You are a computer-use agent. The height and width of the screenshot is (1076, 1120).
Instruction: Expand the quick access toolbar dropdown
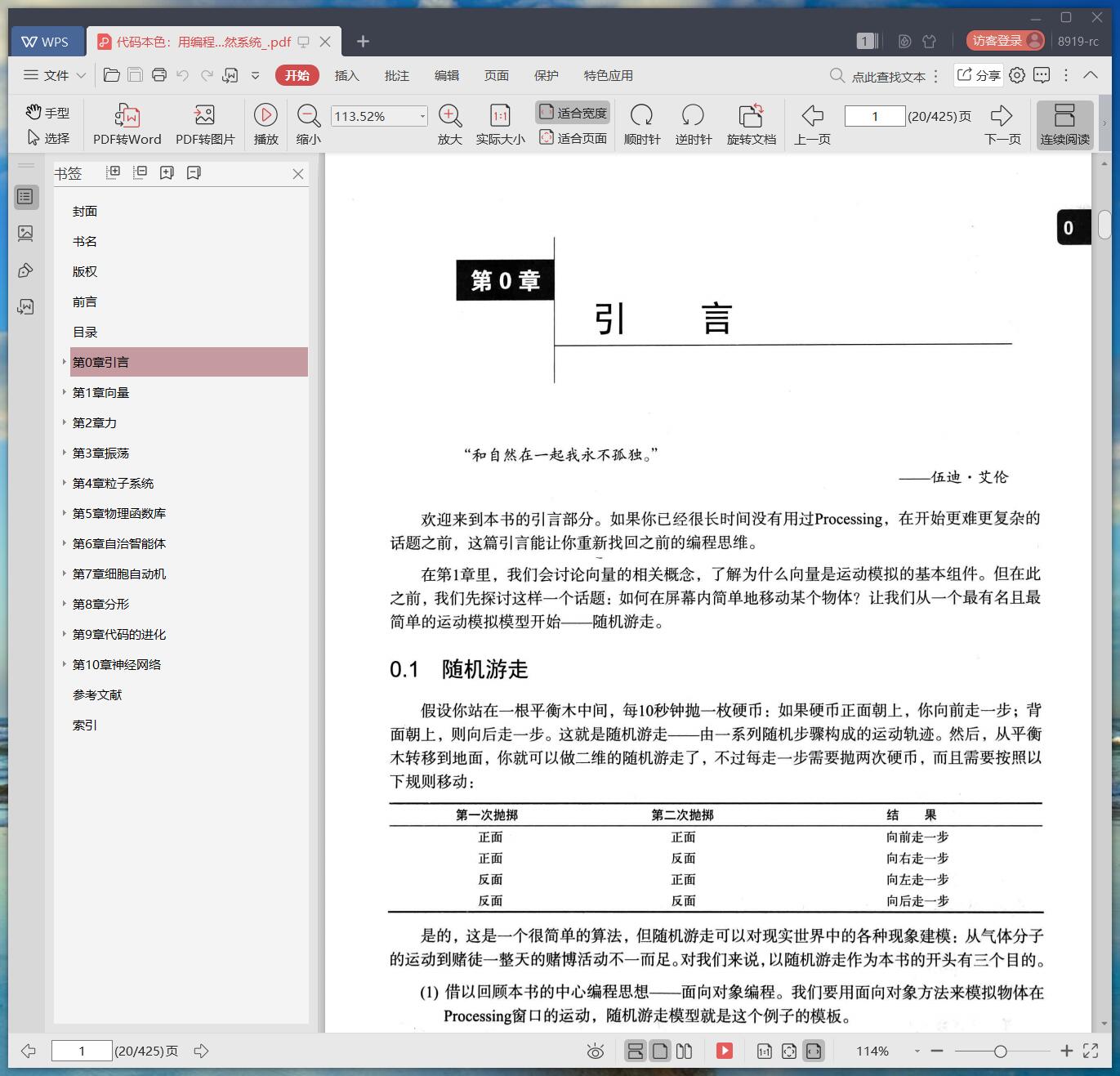[x=255, y=75]
